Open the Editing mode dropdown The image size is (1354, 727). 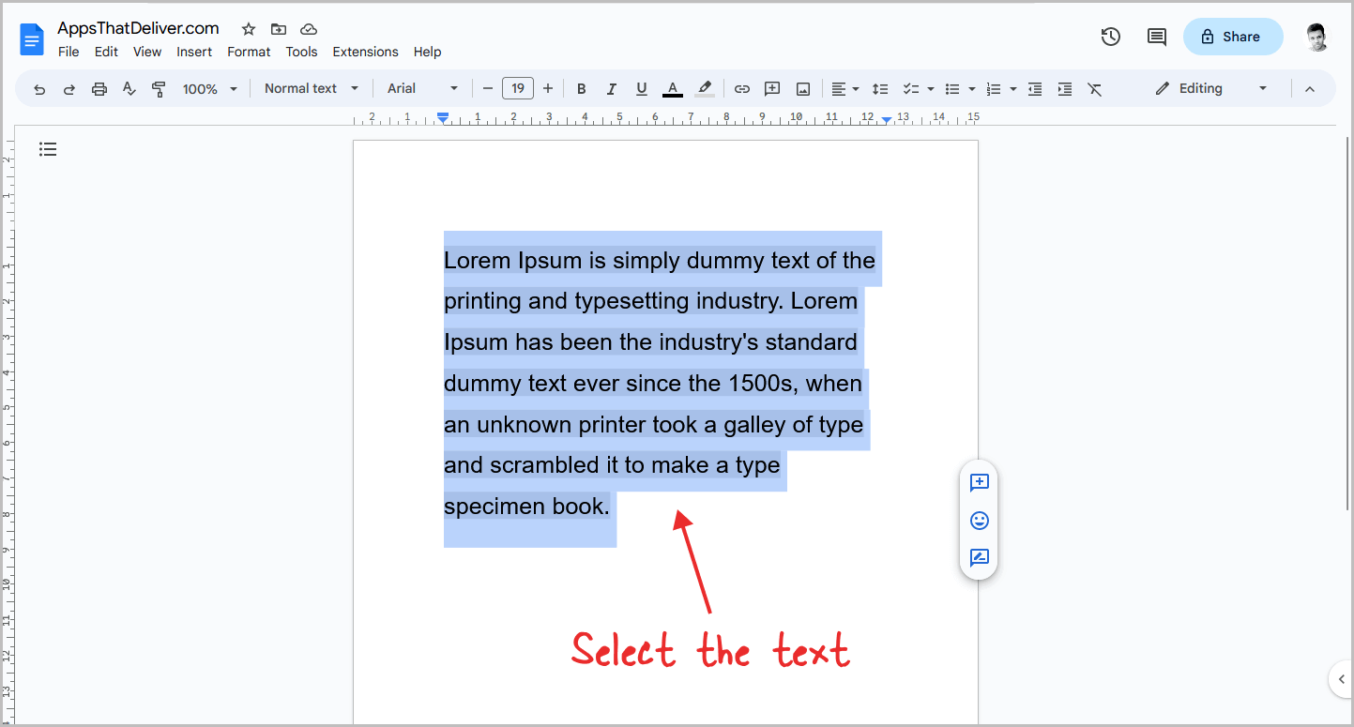pyautogui.click(x=1211, y=89)
